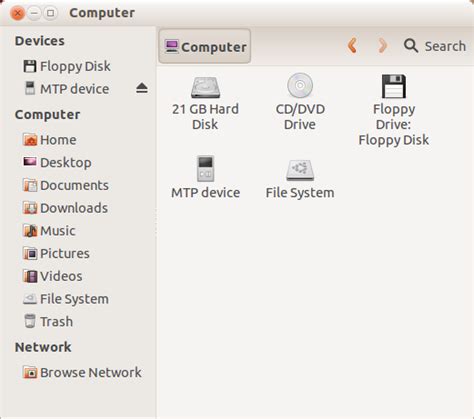
Task: Select the Music folder in sidebar
Action: (49, 231)
